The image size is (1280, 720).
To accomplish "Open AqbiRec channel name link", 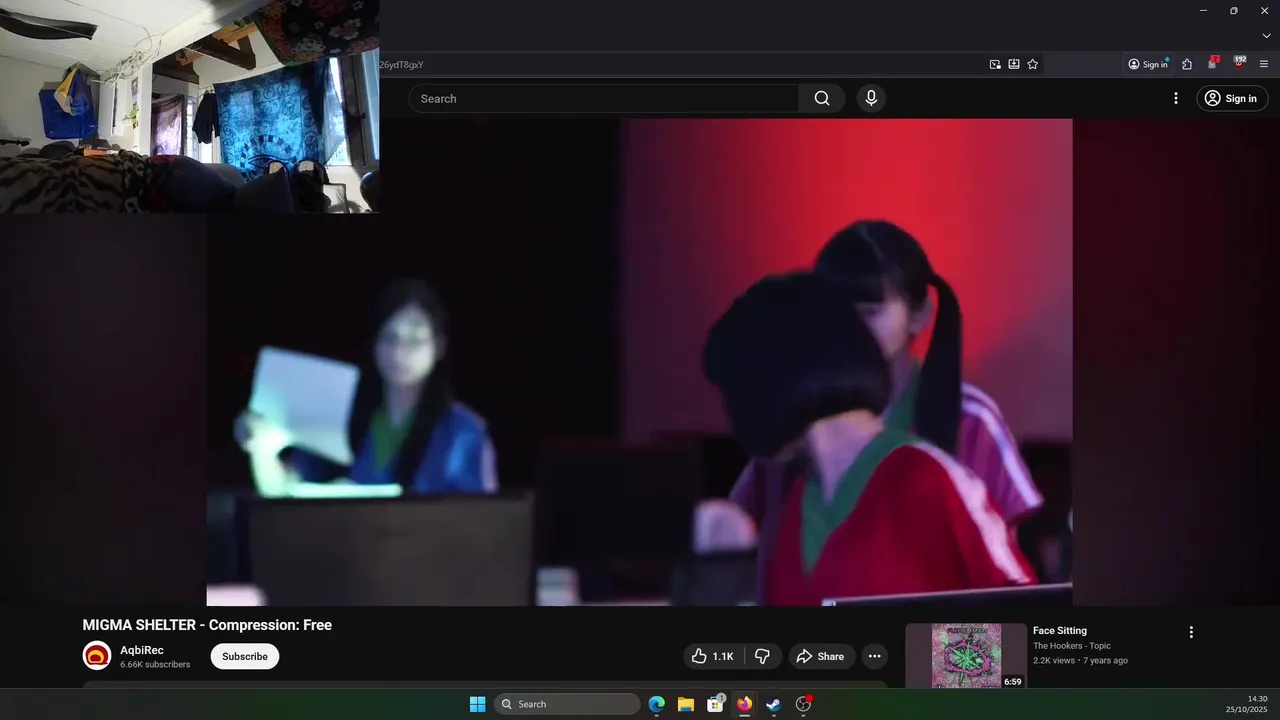I will pos(142,650).
